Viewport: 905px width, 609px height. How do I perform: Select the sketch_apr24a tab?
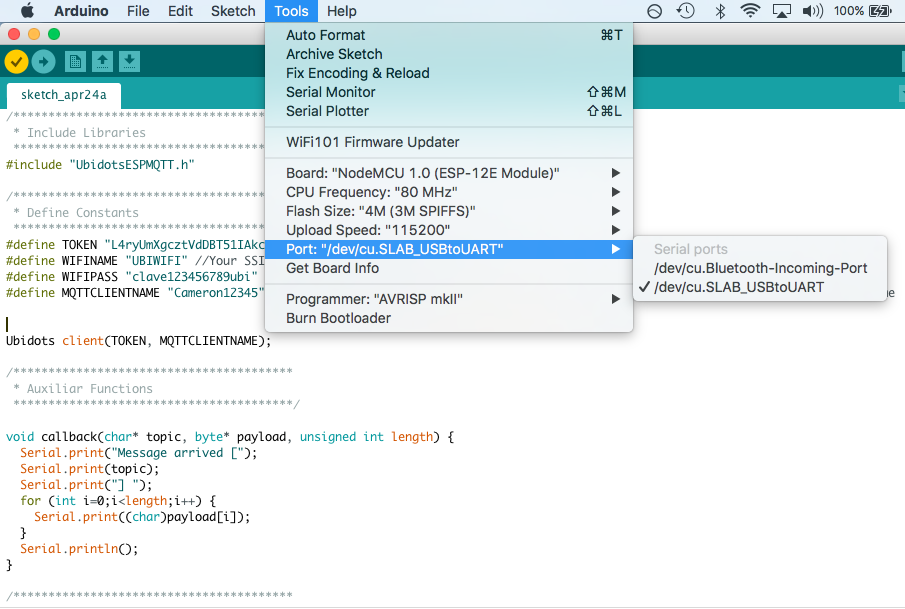tap(63, 95)
